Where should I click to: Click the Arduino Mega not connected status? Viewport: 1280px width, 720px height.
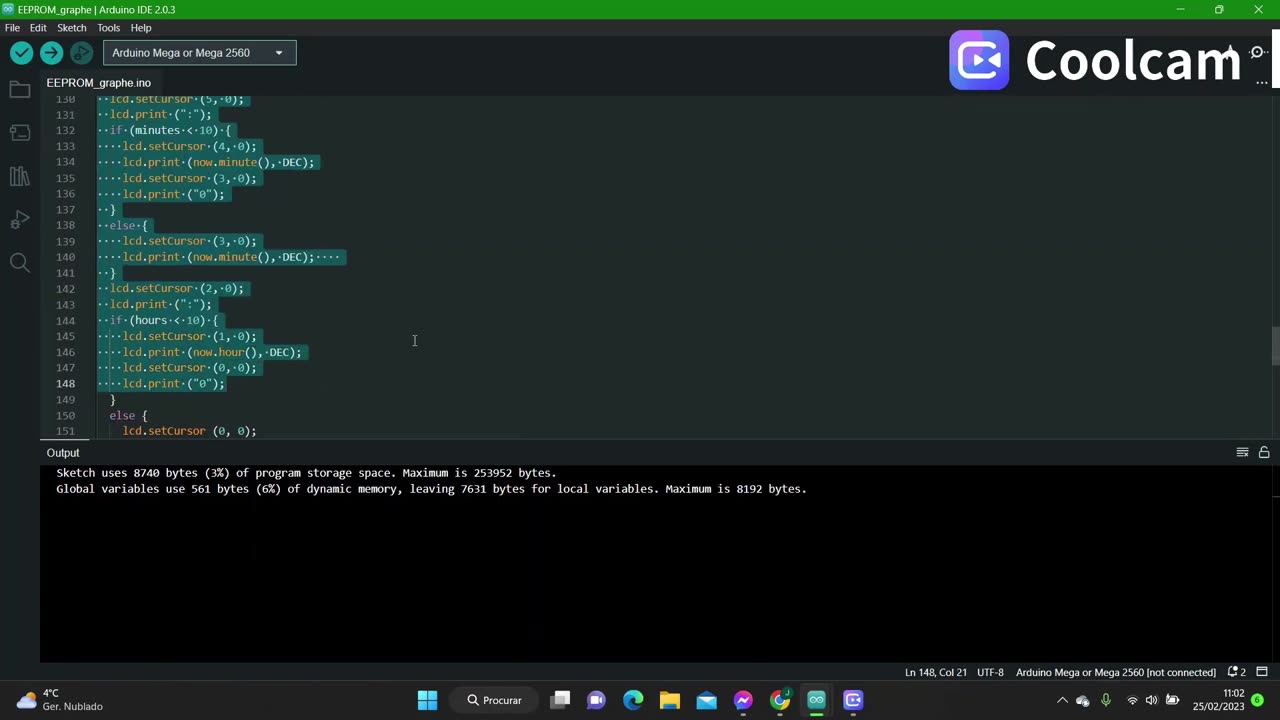coord(1116,672)
